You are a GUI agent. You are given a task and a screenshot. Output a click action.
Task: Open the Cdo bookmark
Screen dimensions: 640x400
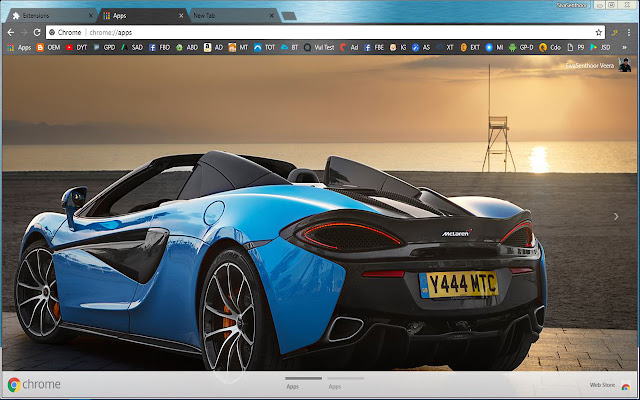click(550, 47)
